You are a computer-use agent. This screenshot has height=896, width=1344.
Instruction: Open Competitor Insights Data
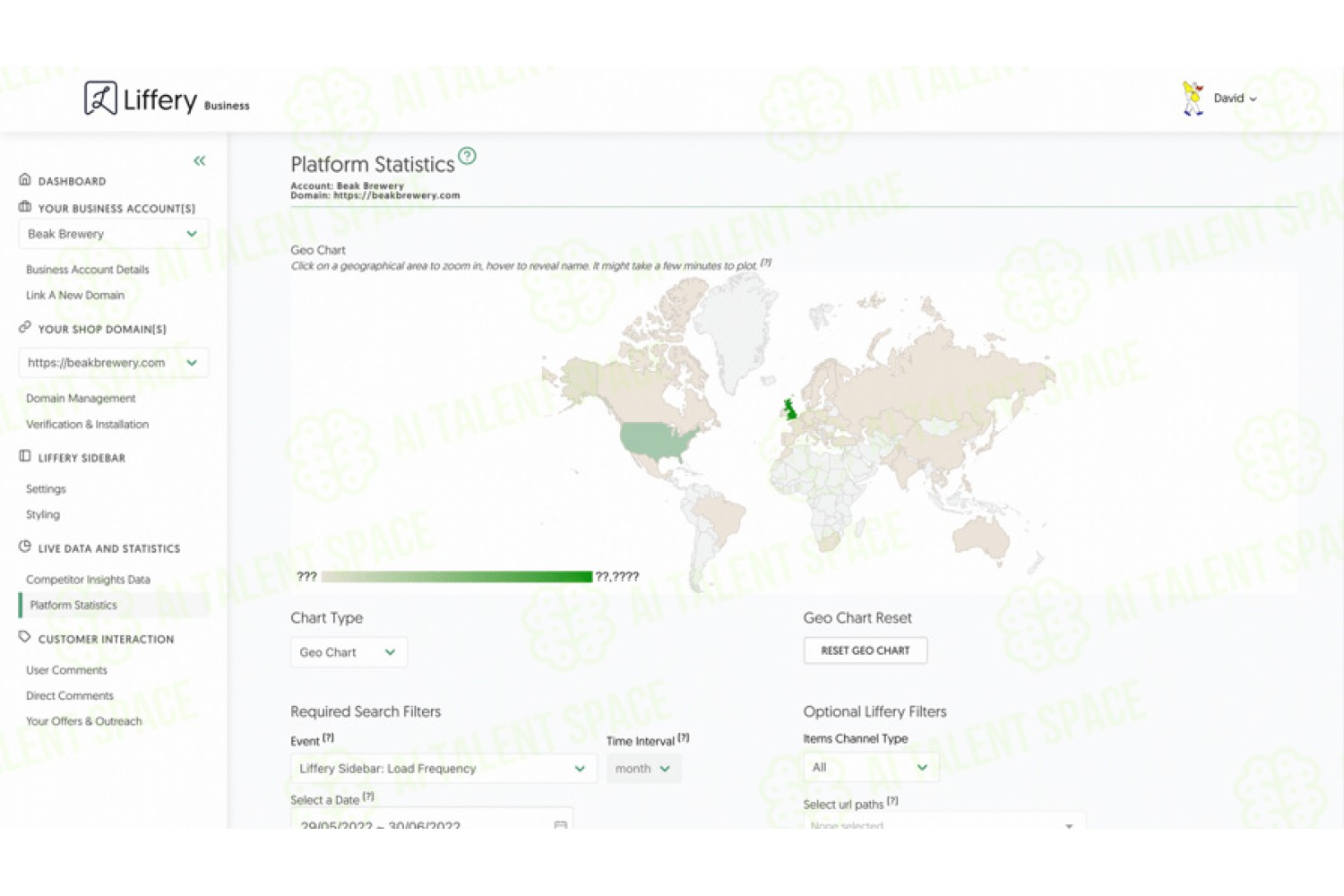(x=88, y=579)
